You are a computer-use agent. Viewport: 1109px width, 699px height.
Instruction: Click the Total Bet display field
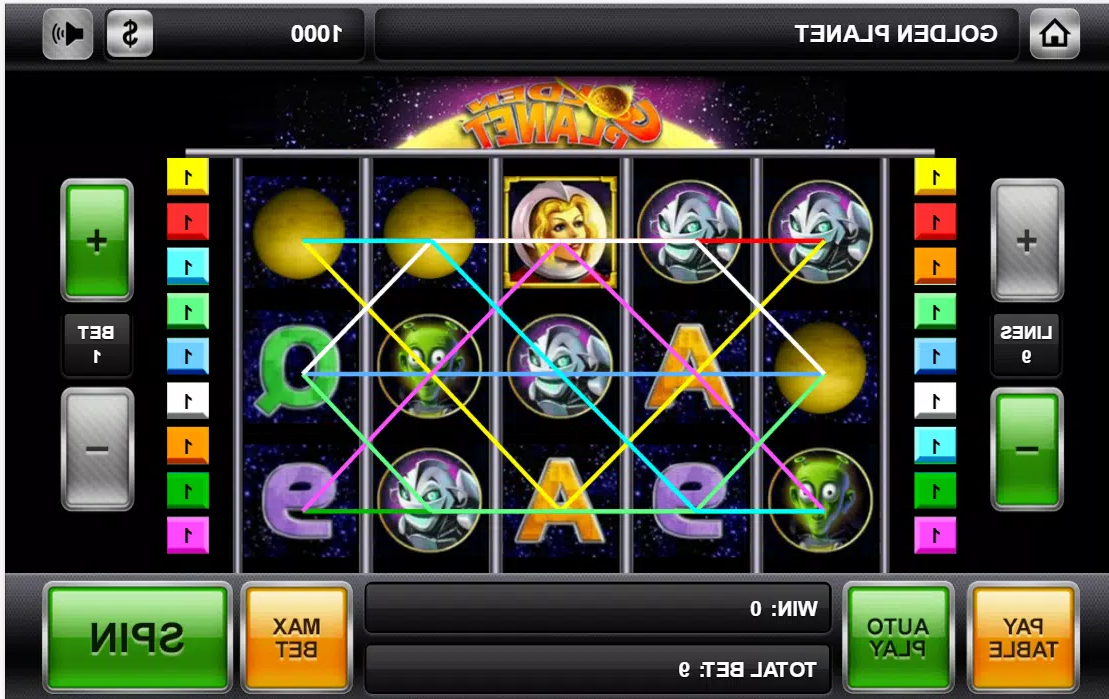(x=598, y=669)
